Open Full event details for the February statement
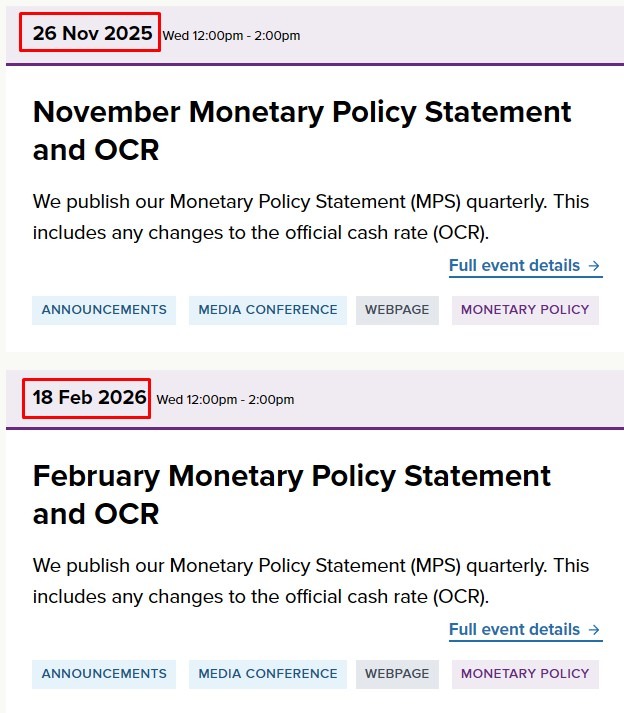 [514, 630]
